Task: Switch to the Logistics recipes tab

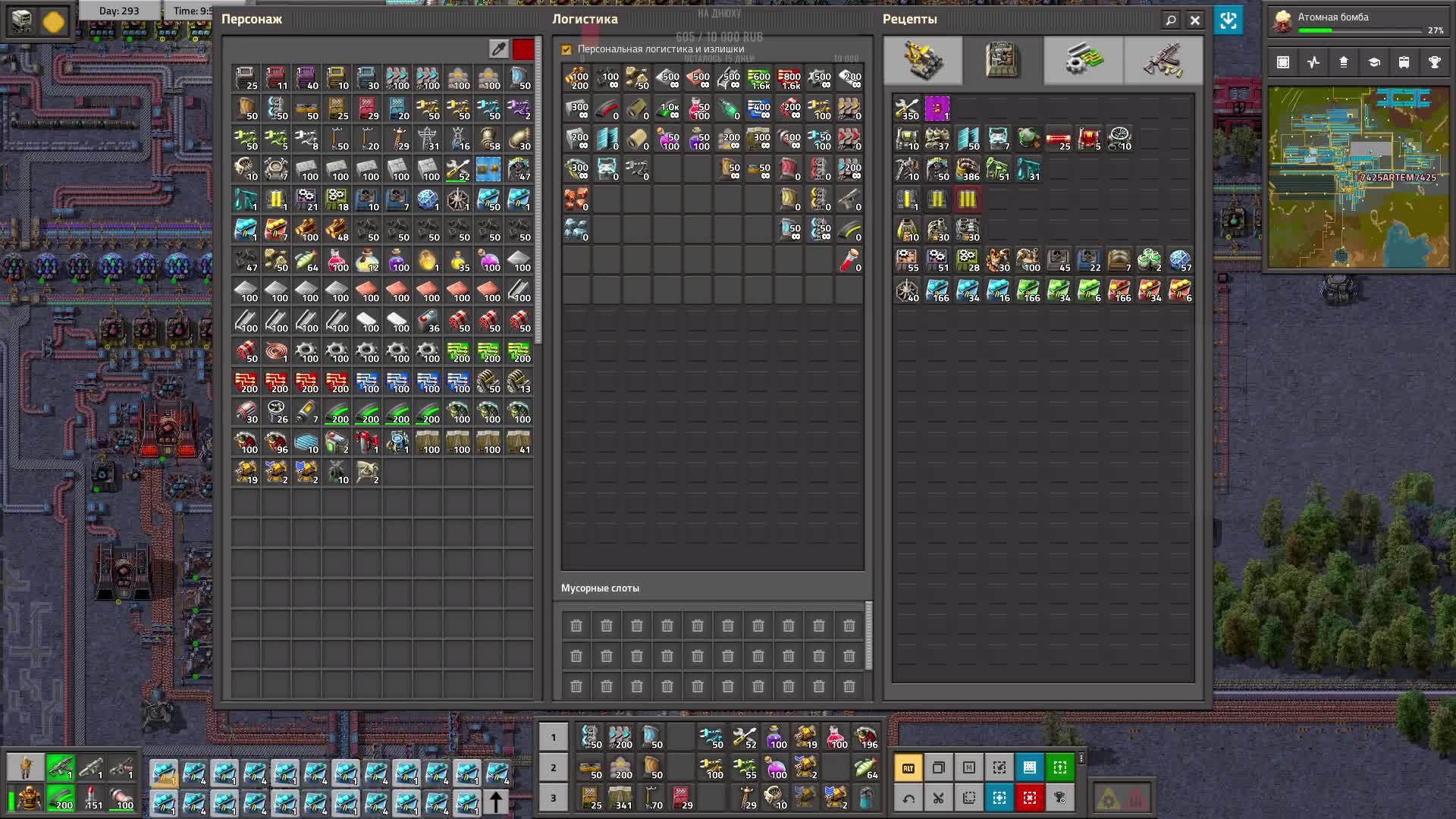Action: (x=923, y=60)
